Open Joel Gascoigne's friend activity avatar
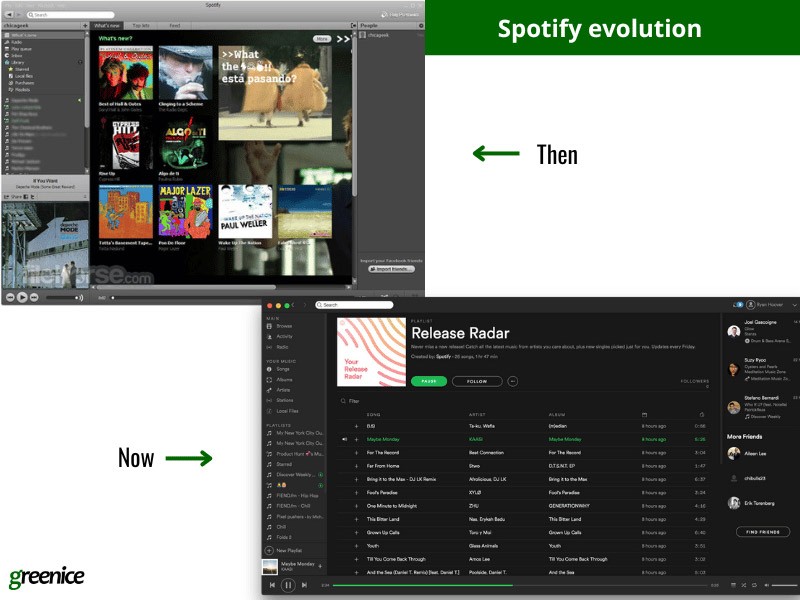This screenshot has width=800, height=600. (734, 331)
